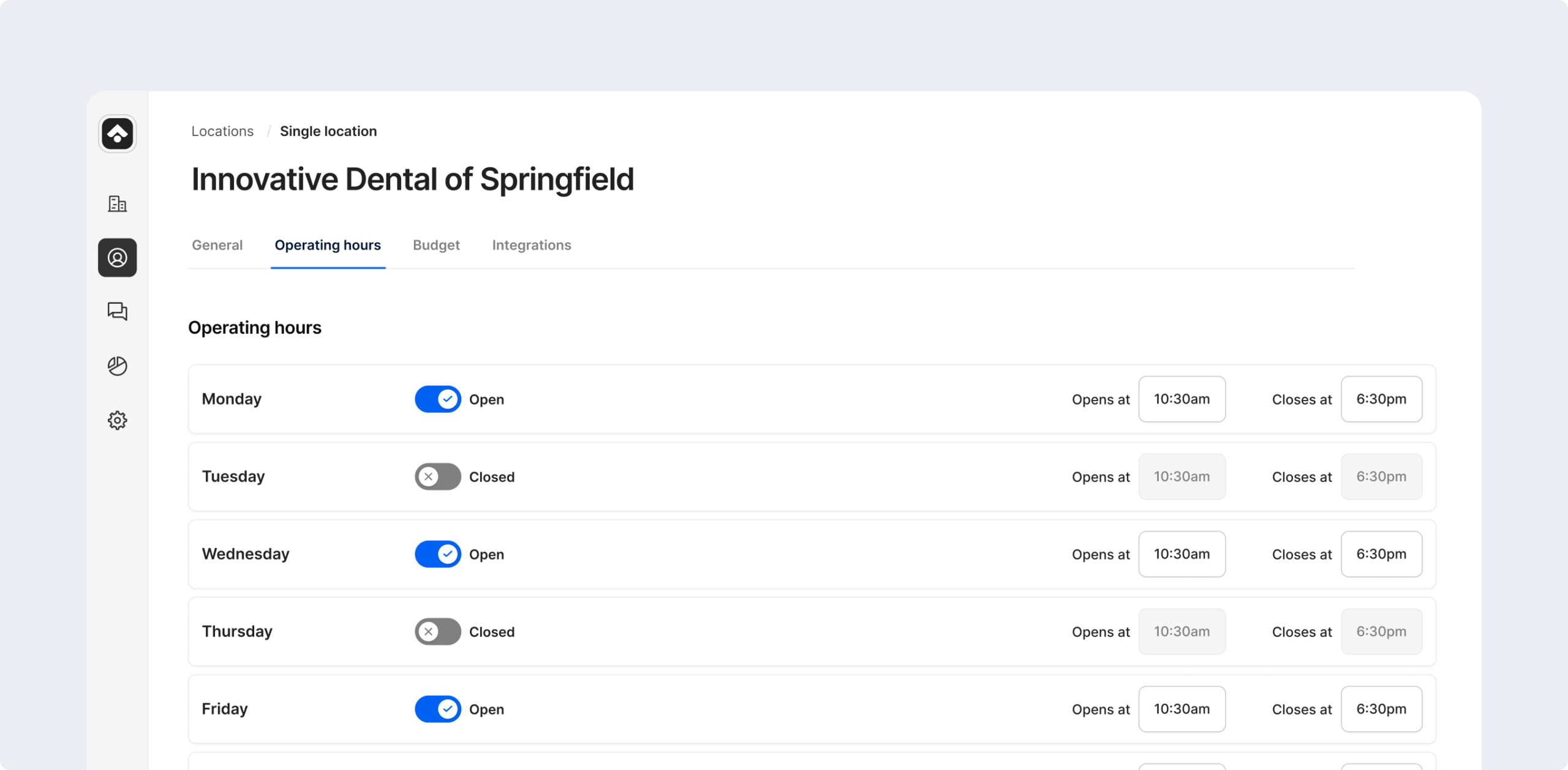Open Friday's opening time picker
The image size is (1568, 770).
click(x=1182, y=709)
